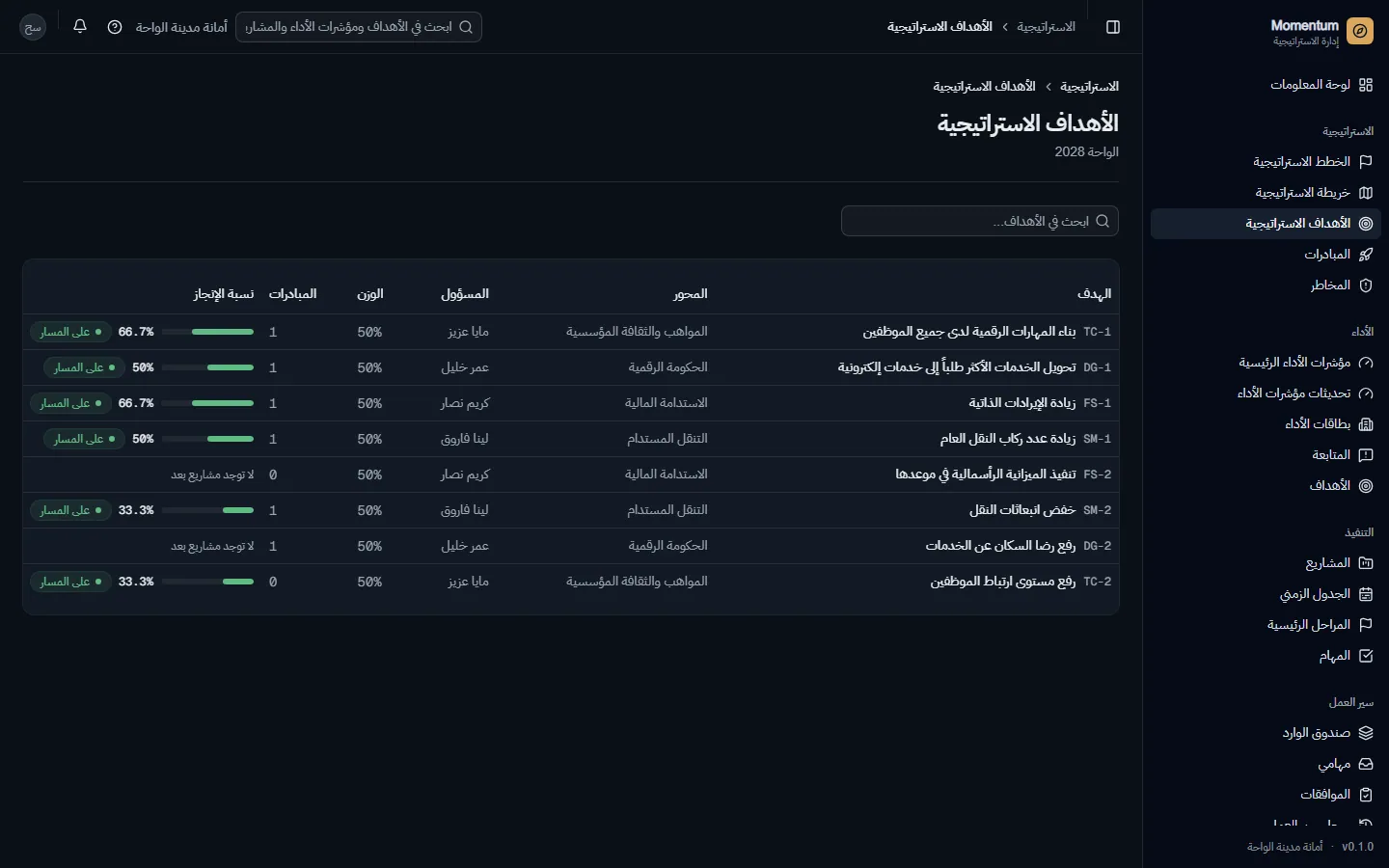Viewport: 1389px width, 868px height.
Task: Open مؤشرات الأداء الرئيسية gauge icon
Action: tap(1365, 363)
